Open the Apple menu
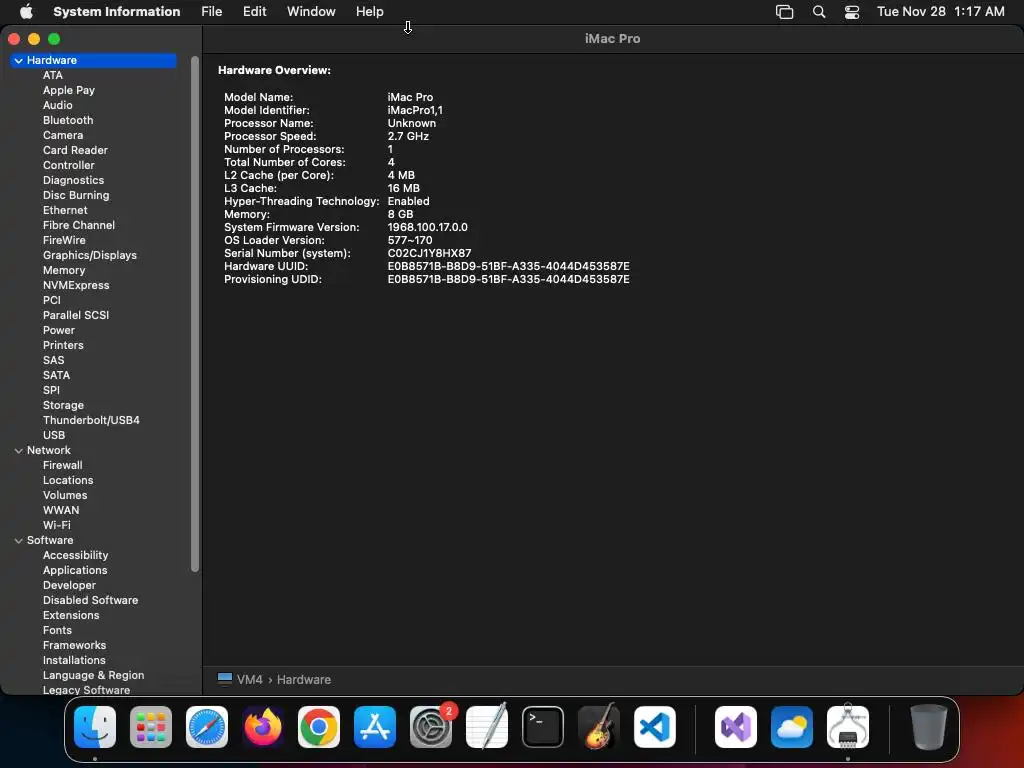 (26, 12)
